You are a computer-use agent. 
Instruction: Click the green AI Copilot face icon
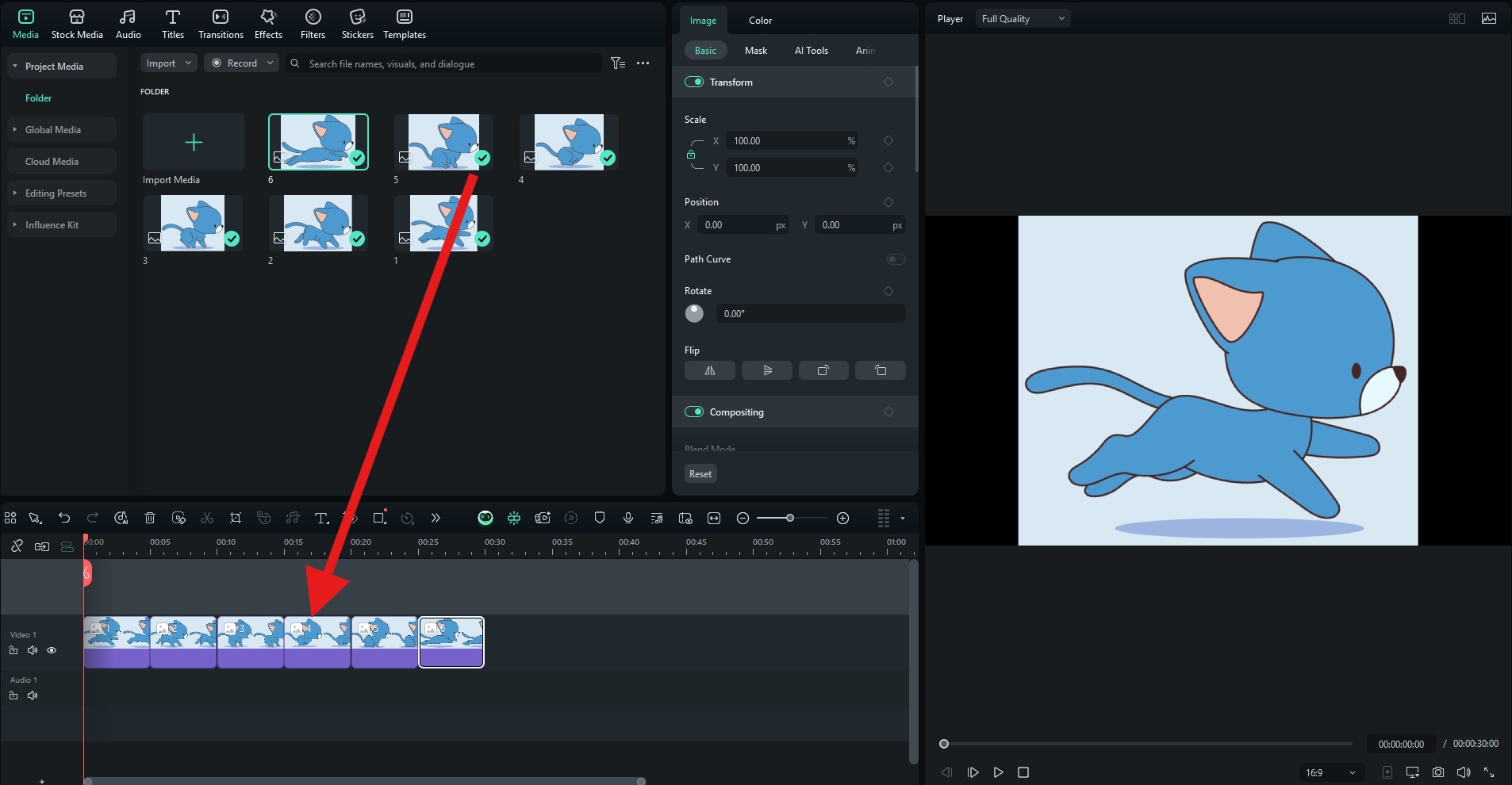(x=485, y=518)
